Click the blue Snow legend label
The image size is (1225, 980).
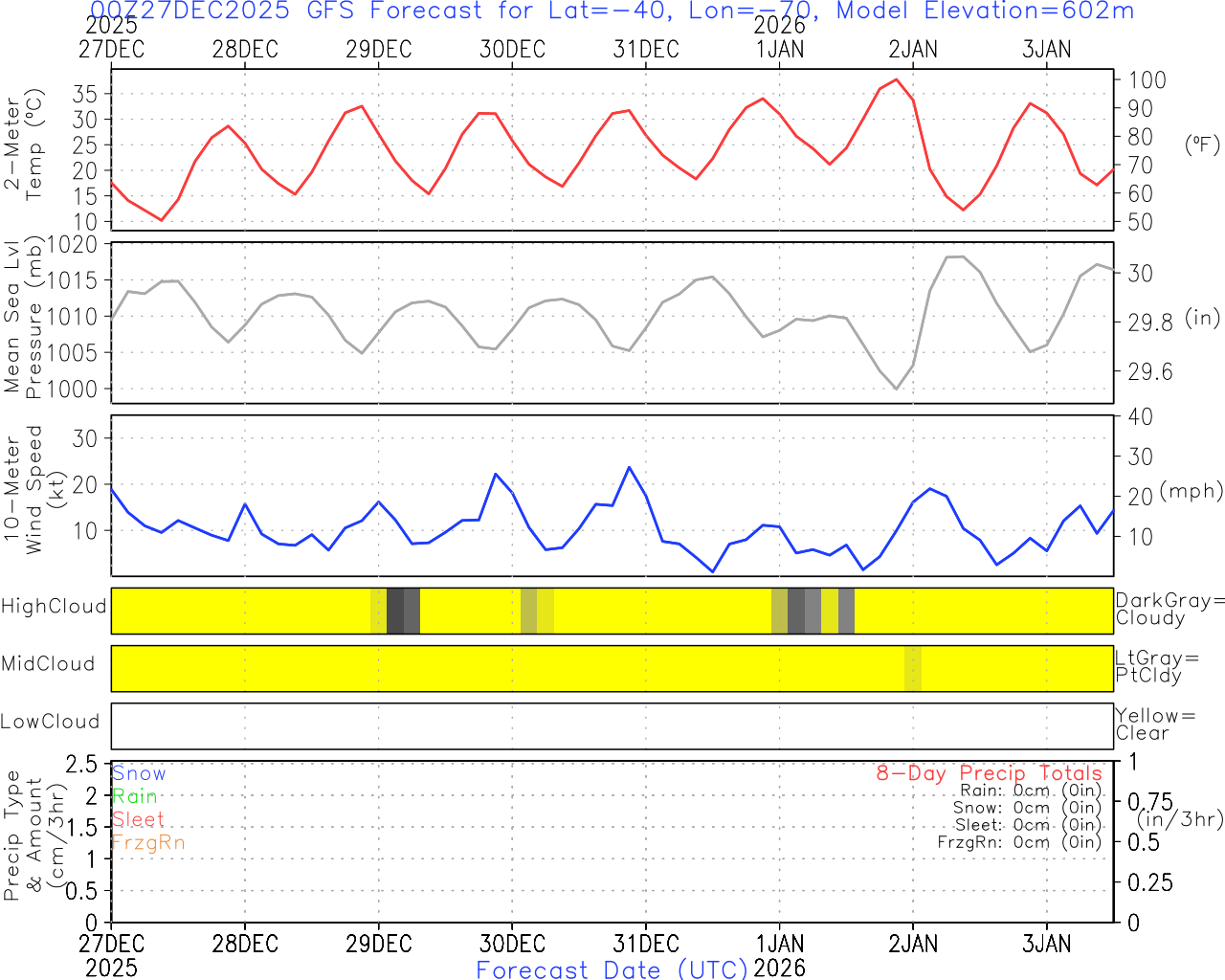139,773
